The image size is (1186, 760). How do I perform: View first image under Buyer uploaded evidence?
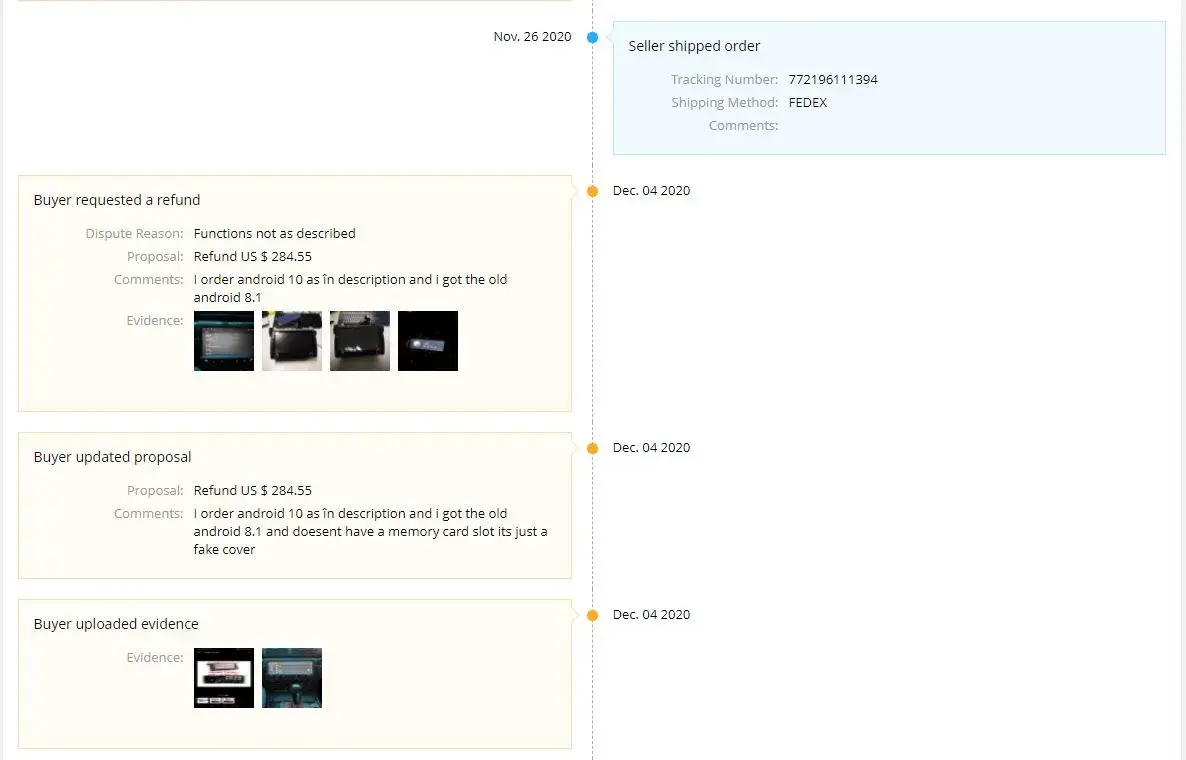point(224,678)
